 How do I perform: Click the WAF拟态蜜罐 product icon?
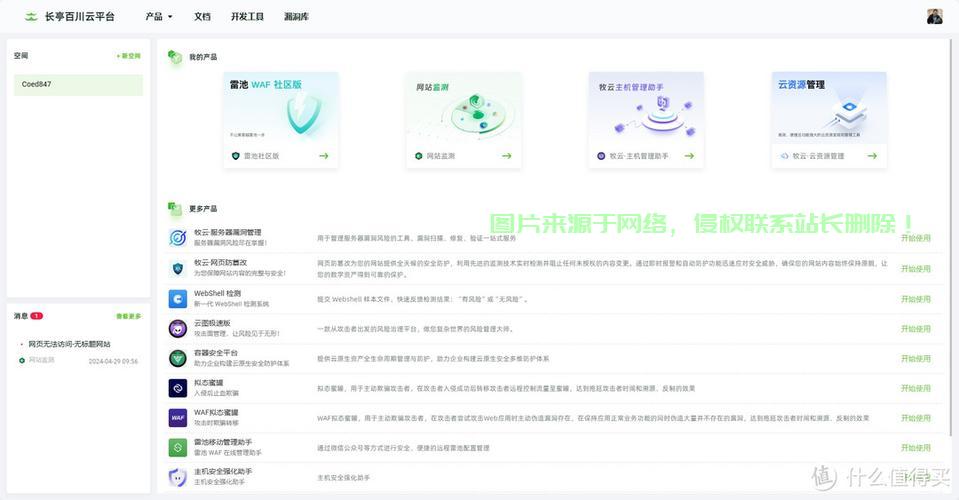point(177,418)
